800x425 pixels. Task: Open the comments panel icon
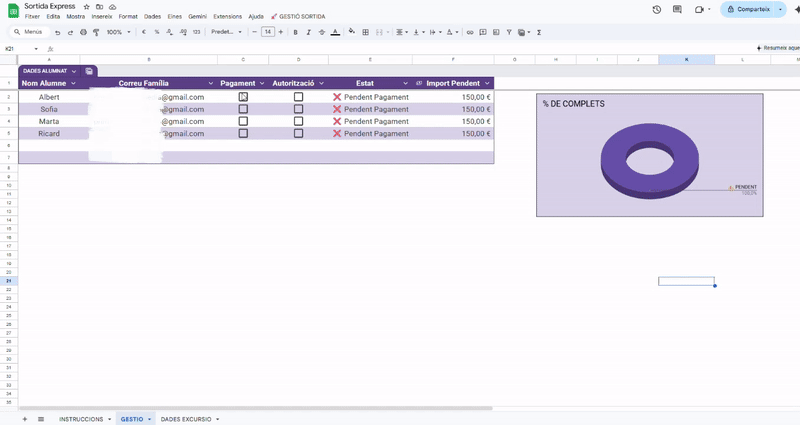click(679, 9)
